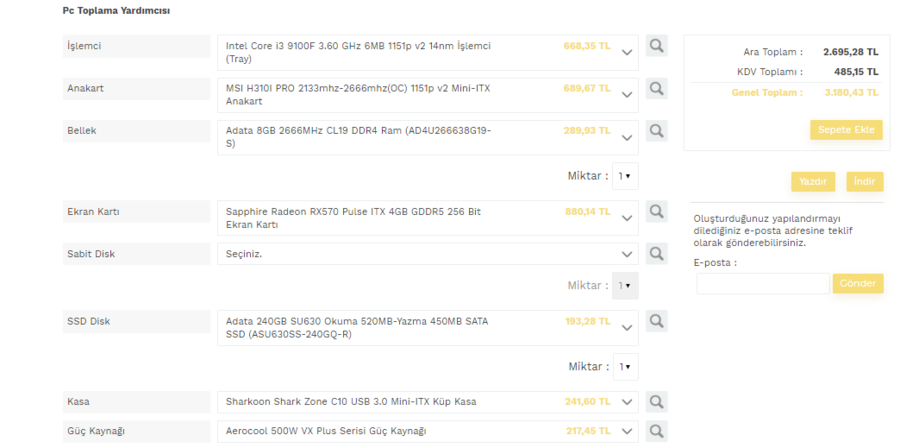
Task: Expand the Sabit Disk 'Seçiniz.' dropdown
Action: pyautogui.click(x=627, y=254)
